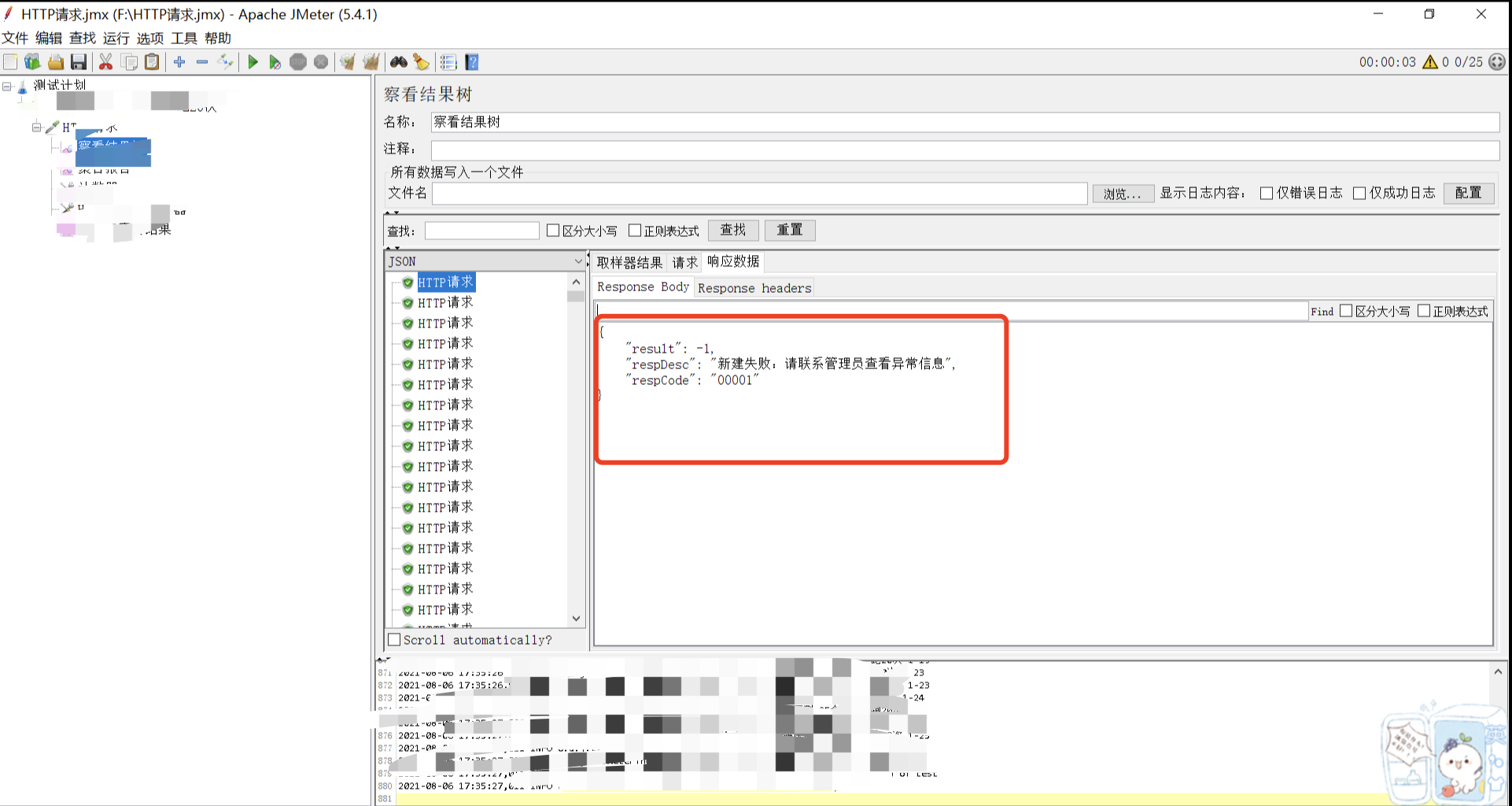Open JMeter Help question mark icon

pos(470,61)
